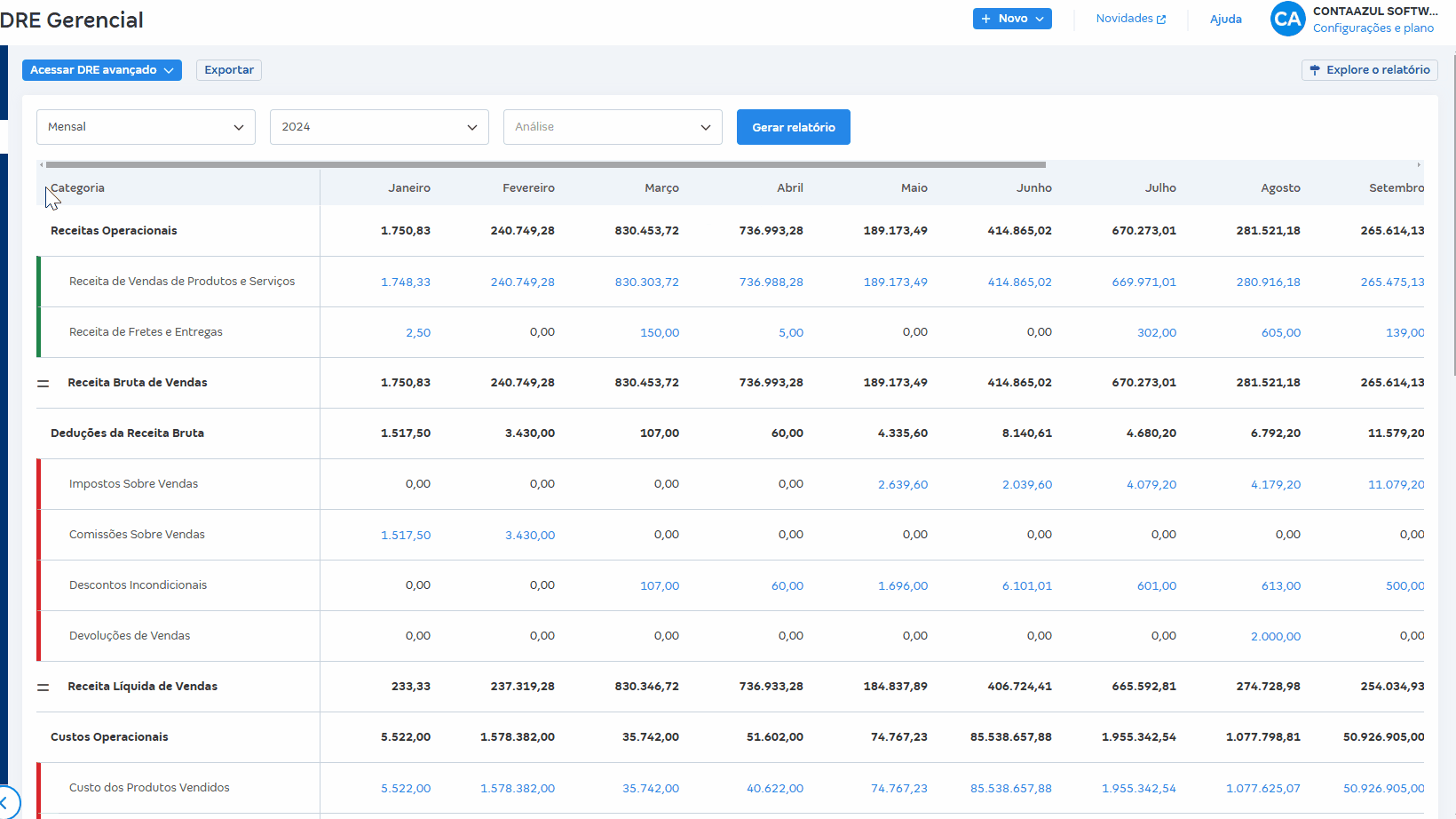Click the horizontal scrollbar thumb above the table

545,164
